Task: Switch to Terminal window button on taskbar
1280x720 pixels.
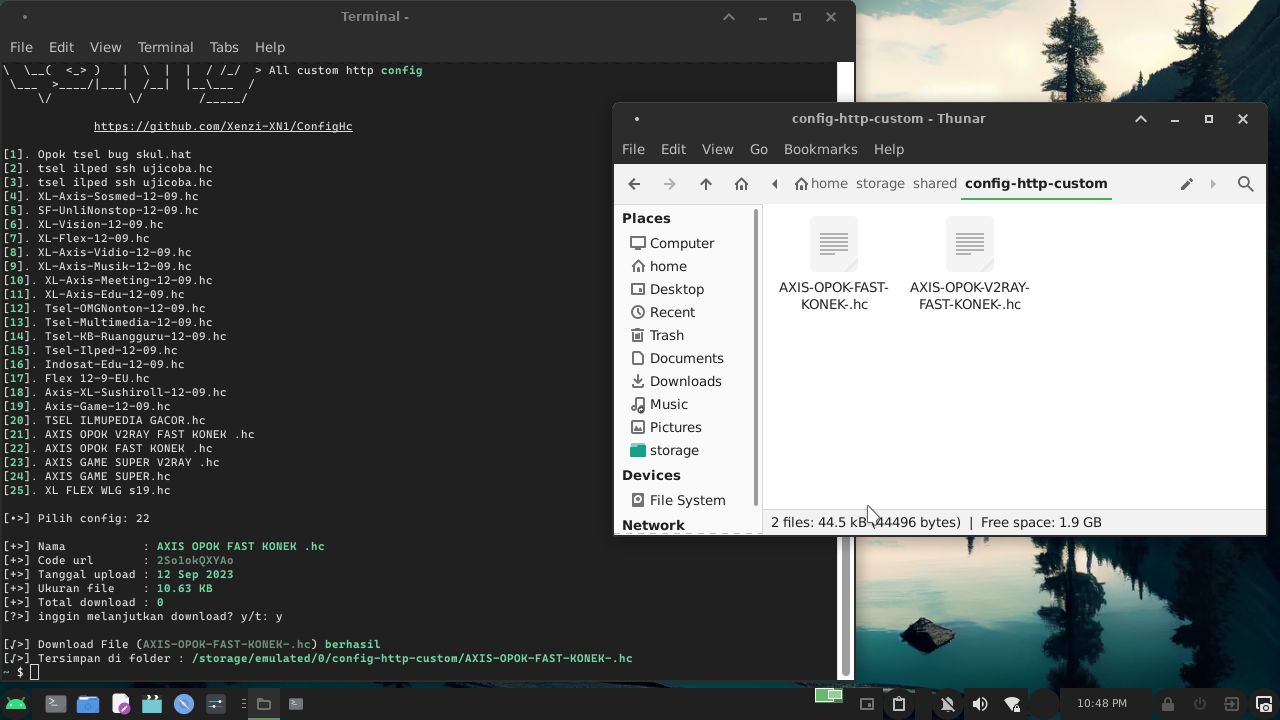Action: coord(296,704)
